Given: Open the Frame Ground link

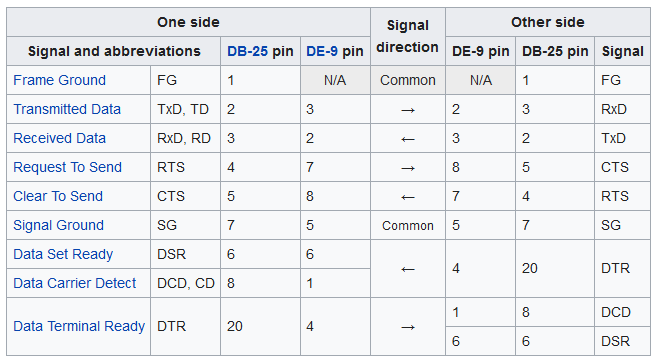Looking at the screenshot, I should [x=59, y=80].
